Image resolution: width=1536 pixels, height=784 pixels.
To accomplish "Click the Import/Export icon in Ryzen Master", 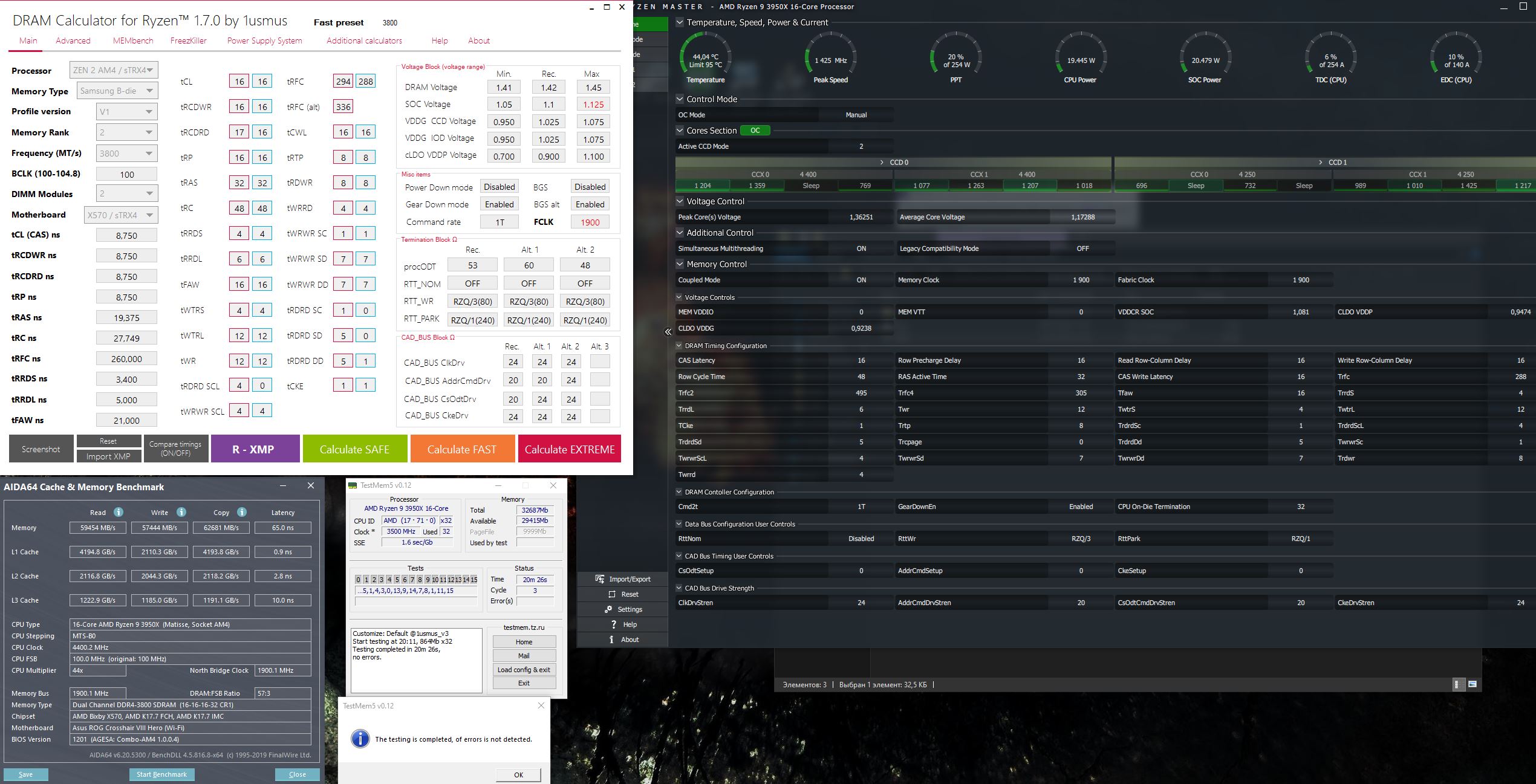I will (599, 579).
